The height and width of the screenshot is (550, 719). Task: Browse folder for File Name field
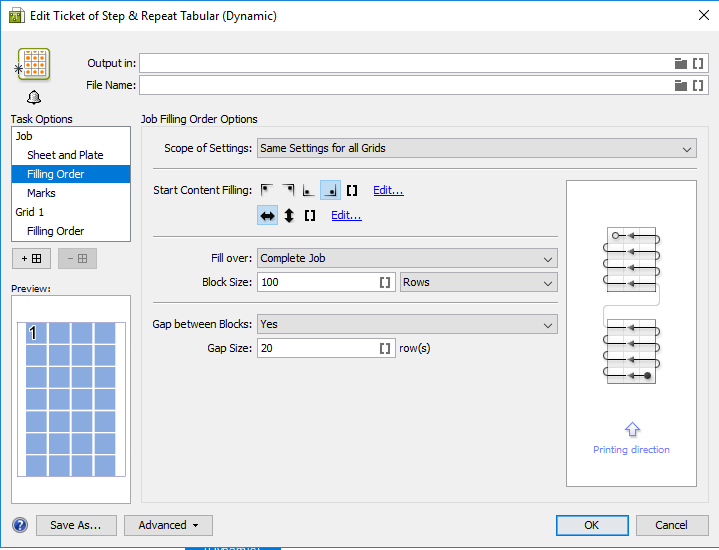tap(680, 85)
